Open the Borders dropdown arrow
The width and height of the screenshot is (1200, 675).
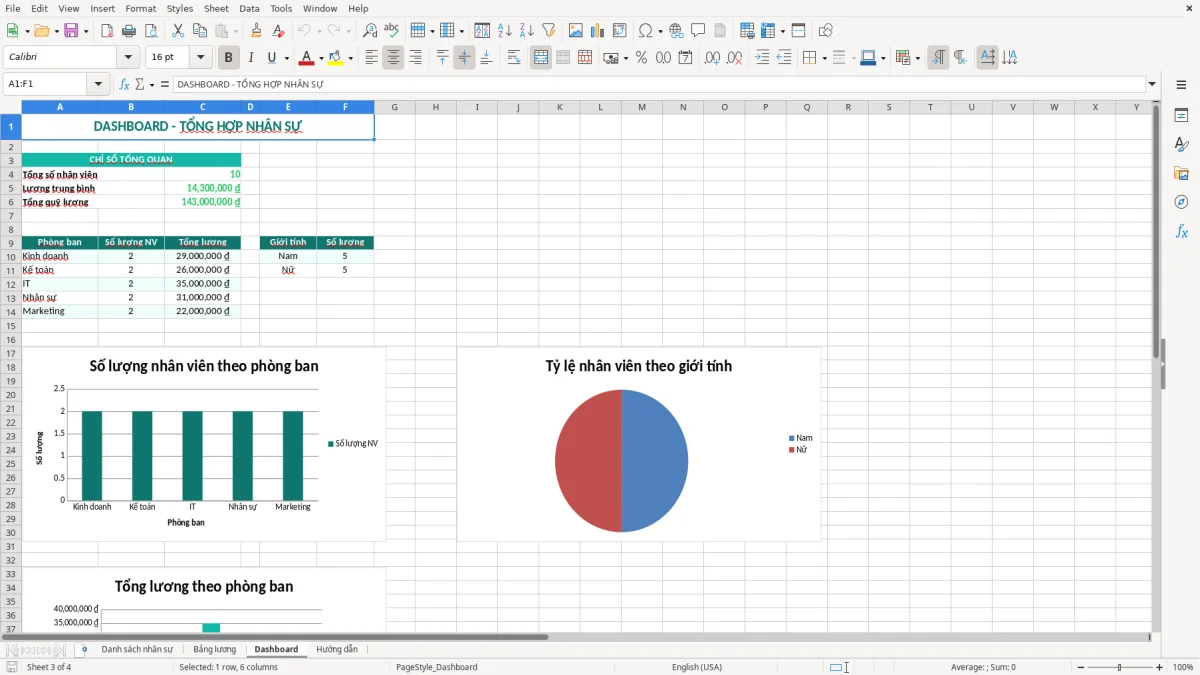coord(823,58)
